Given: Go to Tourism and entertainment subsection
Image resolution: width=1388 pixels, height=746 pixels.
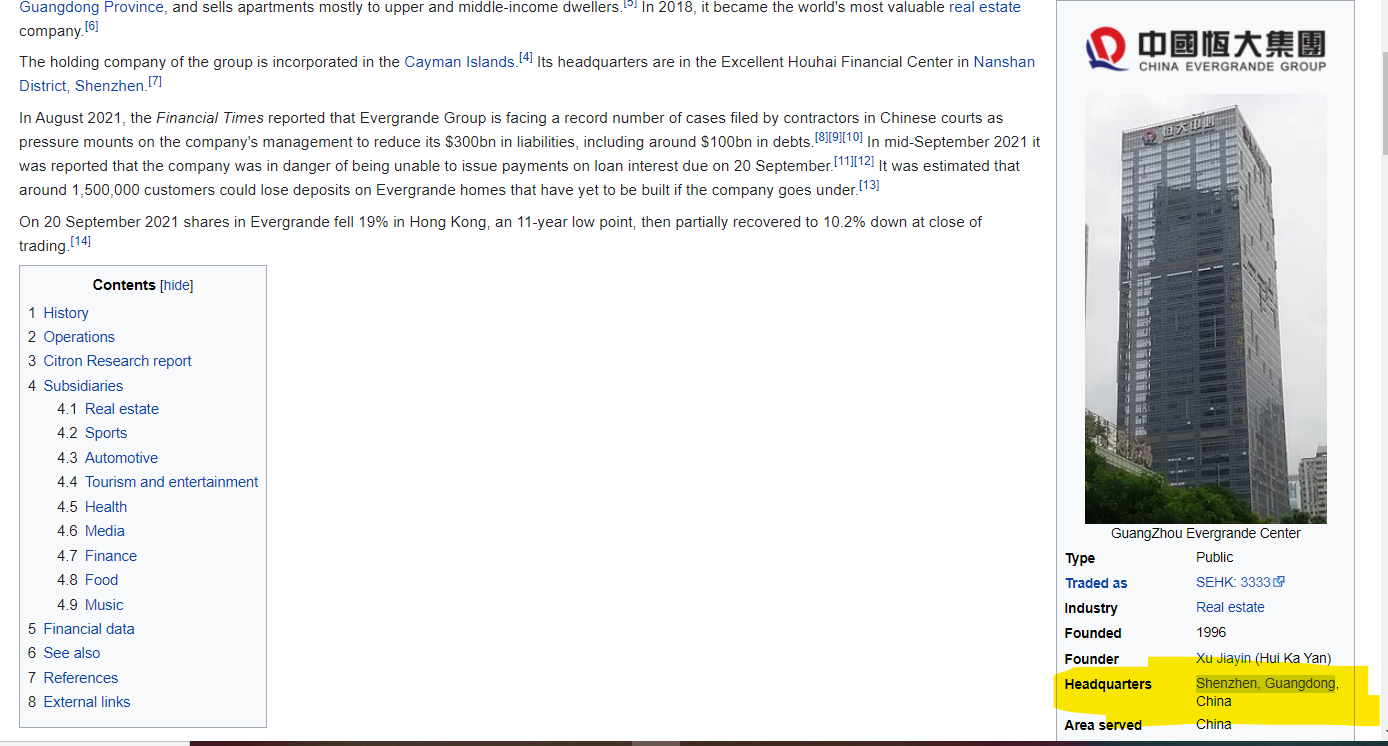Looking at the screenshot, I should point(171,482).
